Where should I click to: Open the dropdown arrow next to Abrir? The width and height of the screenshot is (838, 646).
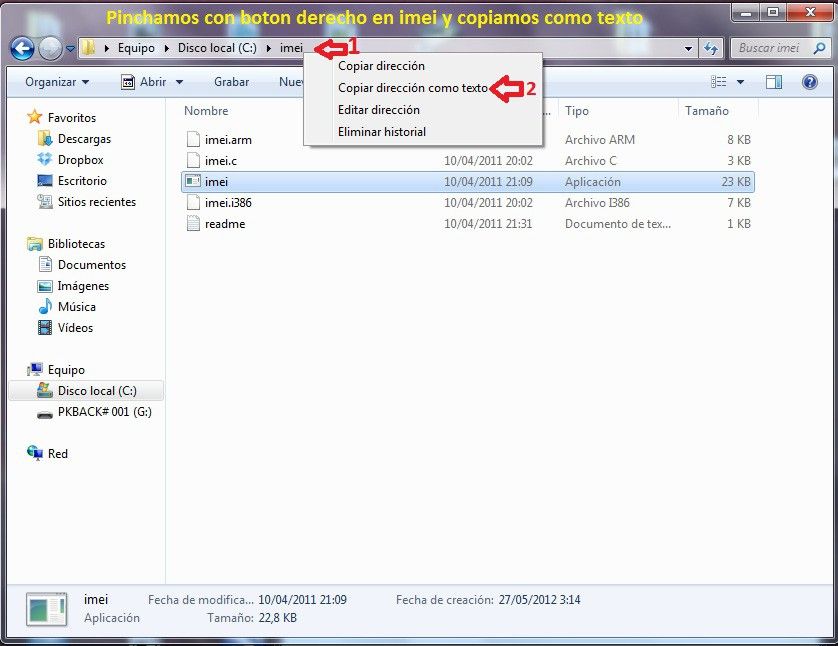tap(180, 82)
